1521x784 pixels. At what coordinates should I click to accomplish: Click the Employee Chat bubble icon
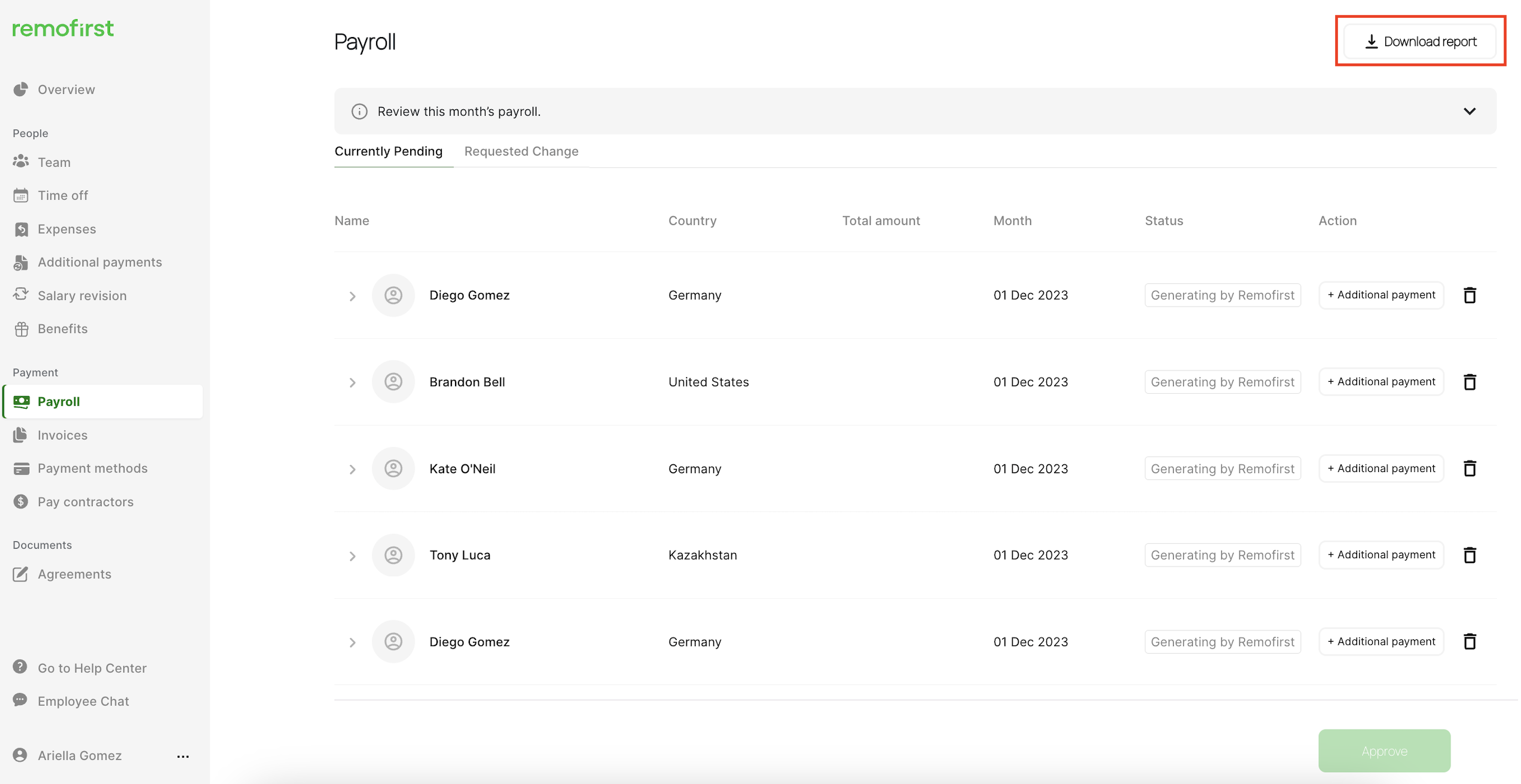(20, 700)
